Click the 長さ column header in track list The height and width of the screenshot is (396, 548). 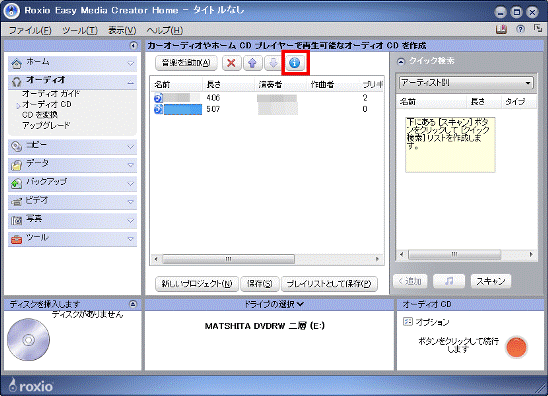229,84
